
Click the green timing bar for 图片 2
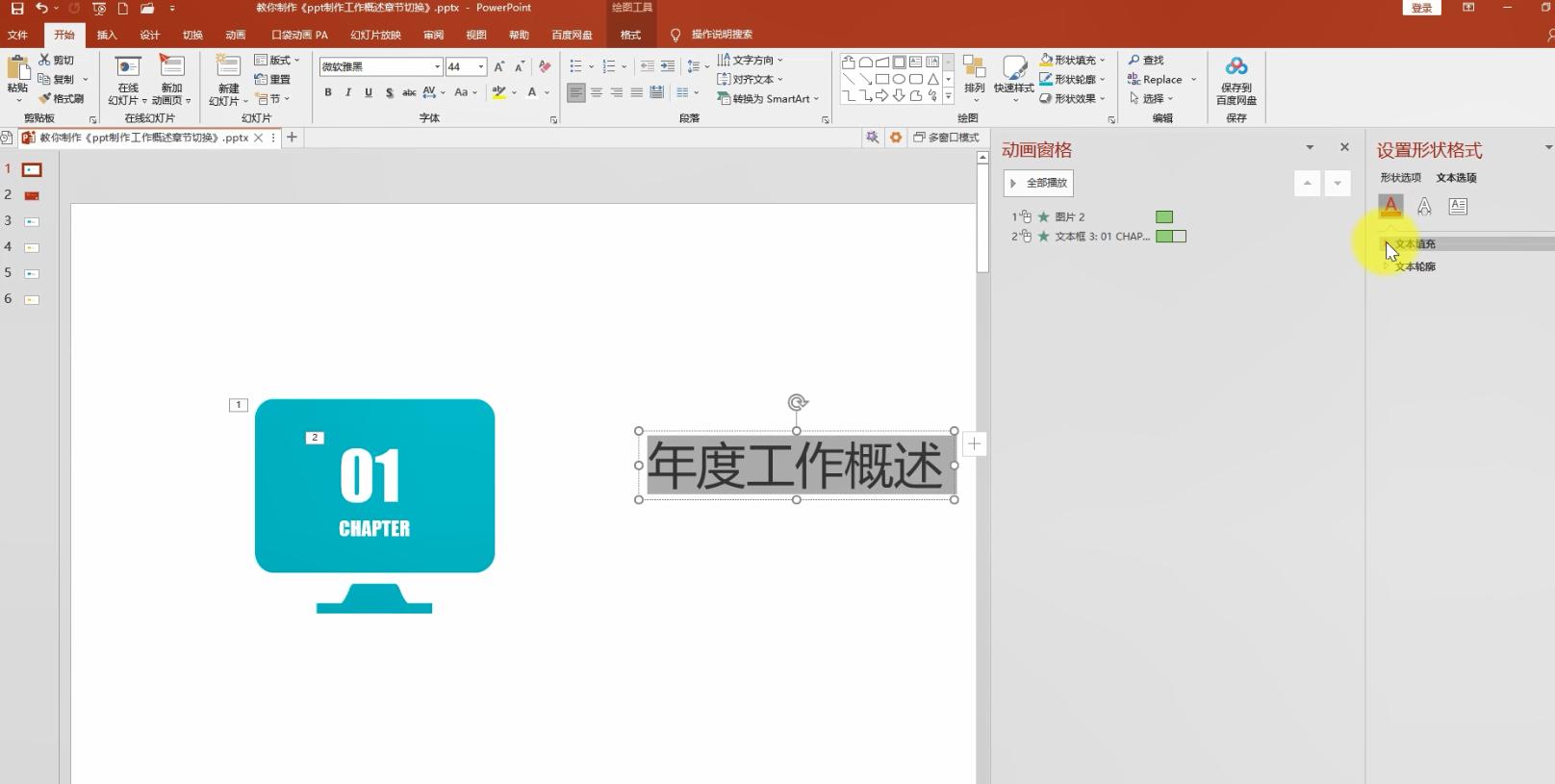click(x=1164, y=217)
